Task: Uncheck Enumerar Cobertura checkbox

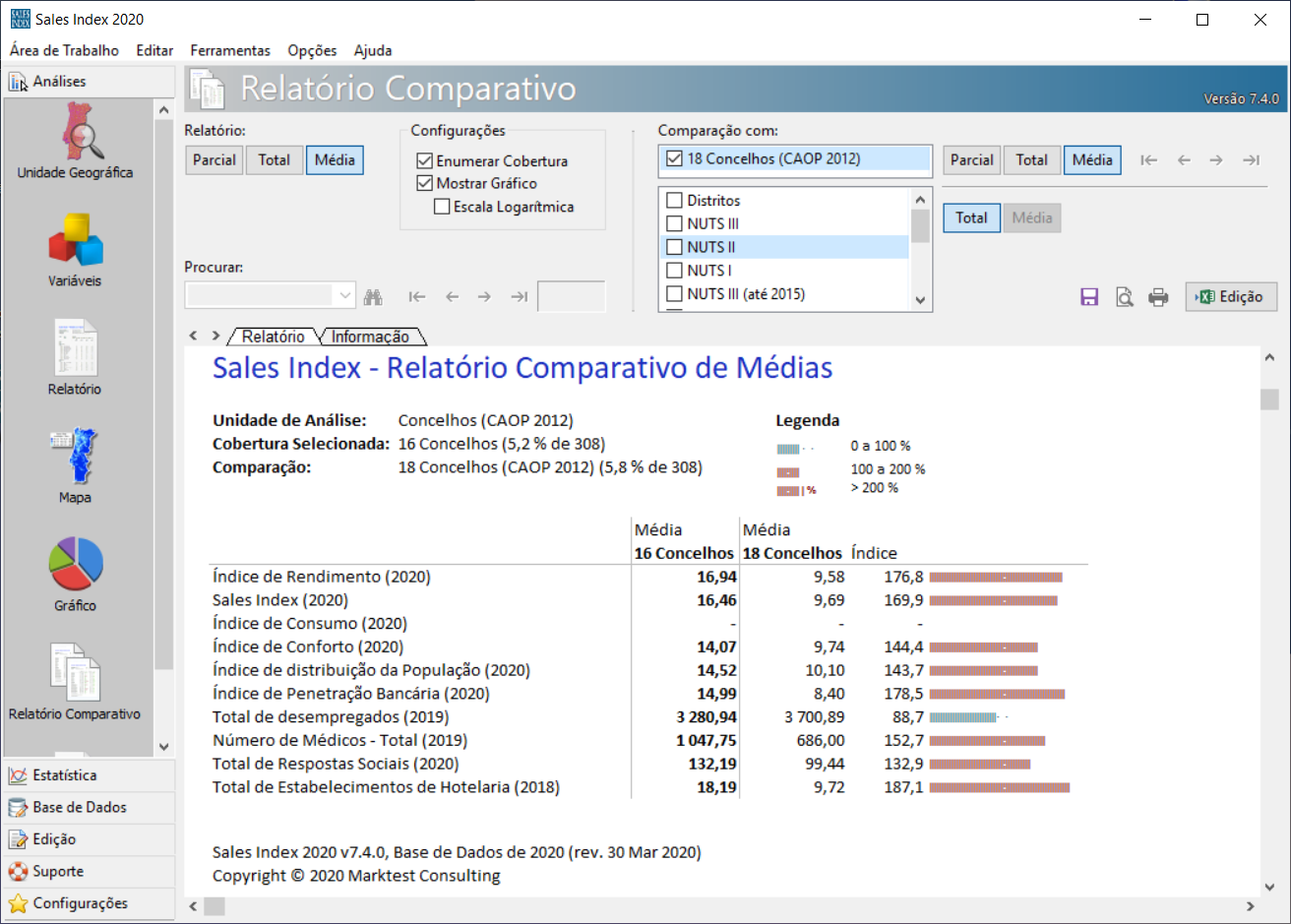Action: click(425, 160)
